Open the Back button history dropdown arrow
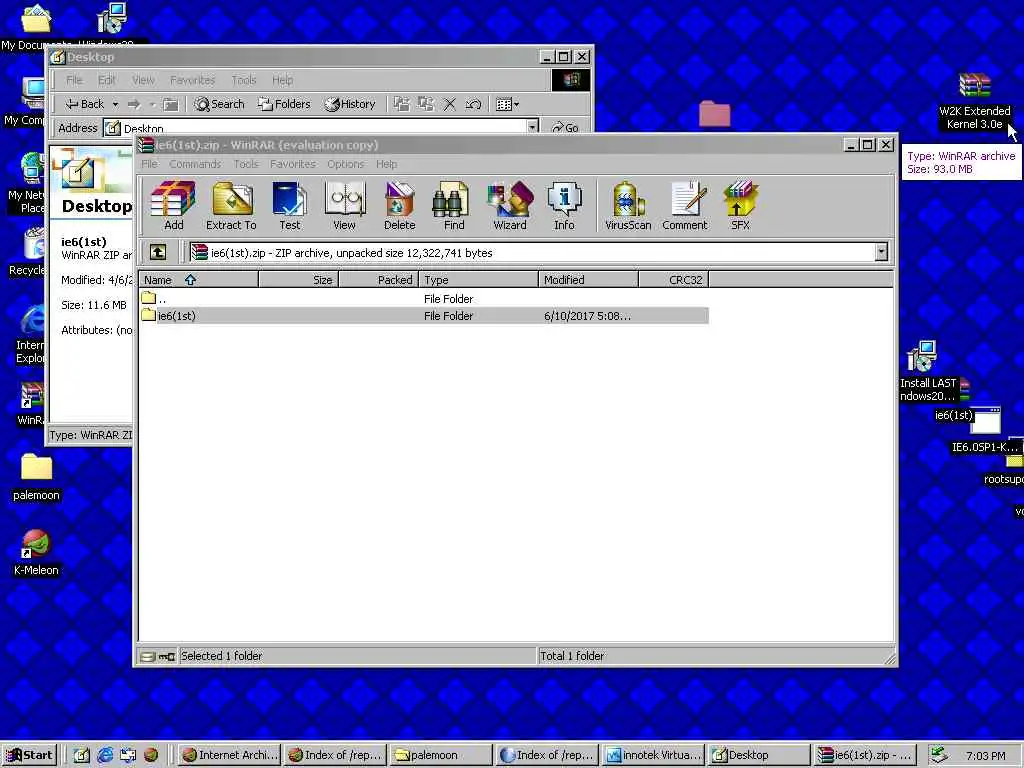1024x768 pixels. pyautogui.click(x=115, y=104)
